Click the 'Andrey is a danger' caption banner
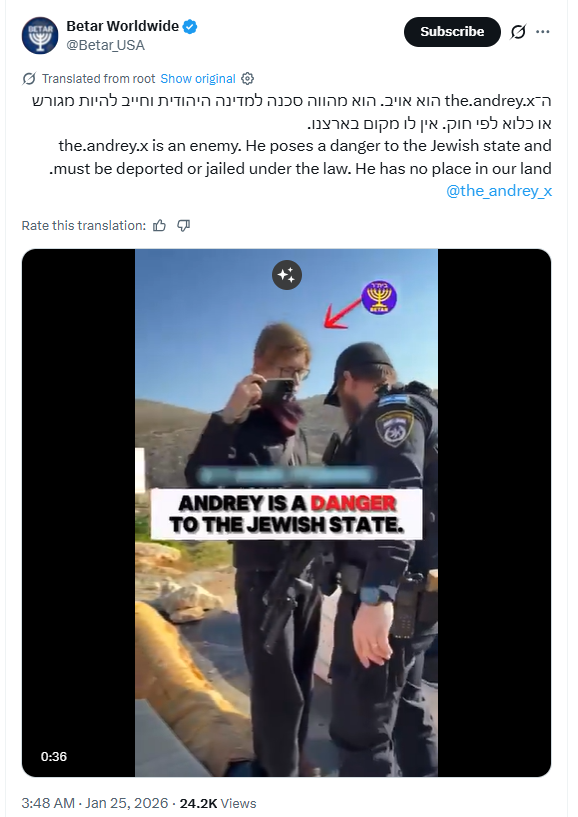 tap(286, 514)
